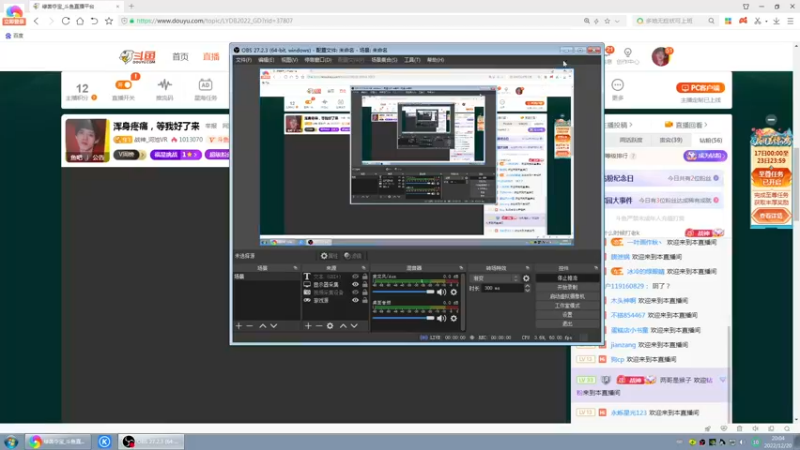Remove the selected scene with minus icon

[x=249, y=326]
